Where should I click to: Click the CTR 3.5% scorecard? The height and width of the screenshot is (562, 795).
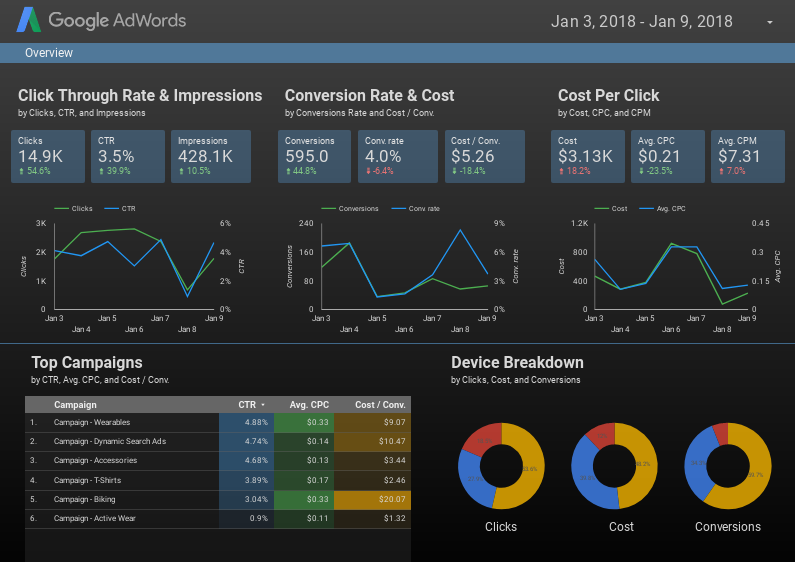128,156
